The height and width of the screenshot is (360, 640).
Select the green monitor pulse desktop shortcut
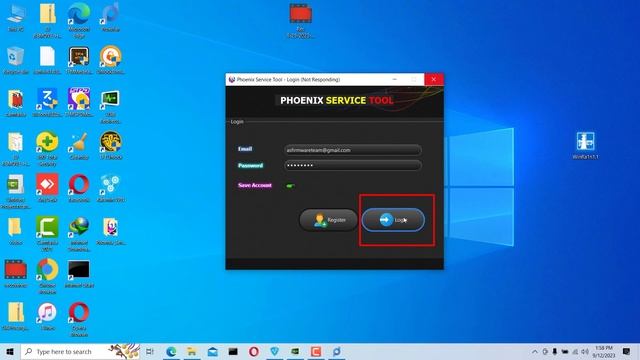tap(111, 106)
